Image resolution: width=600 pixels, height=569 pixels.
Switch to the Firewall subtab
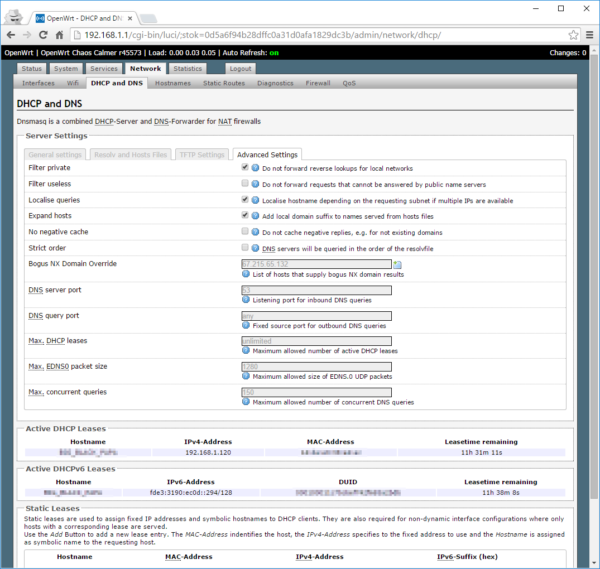pyautogui.click(x=318, y=83)
